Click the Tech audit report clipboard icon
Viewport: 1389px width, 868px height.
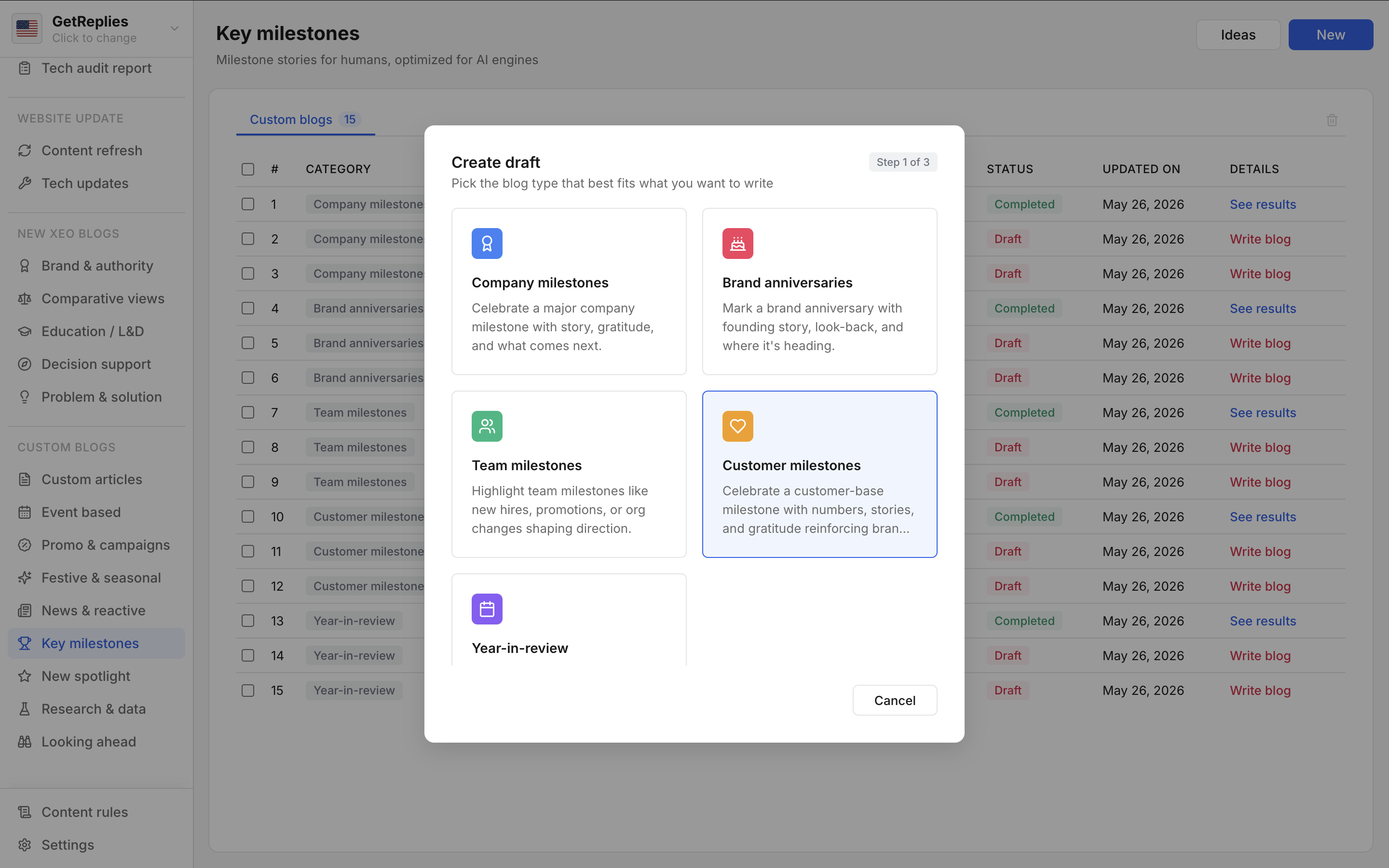[x=25, y=68]
